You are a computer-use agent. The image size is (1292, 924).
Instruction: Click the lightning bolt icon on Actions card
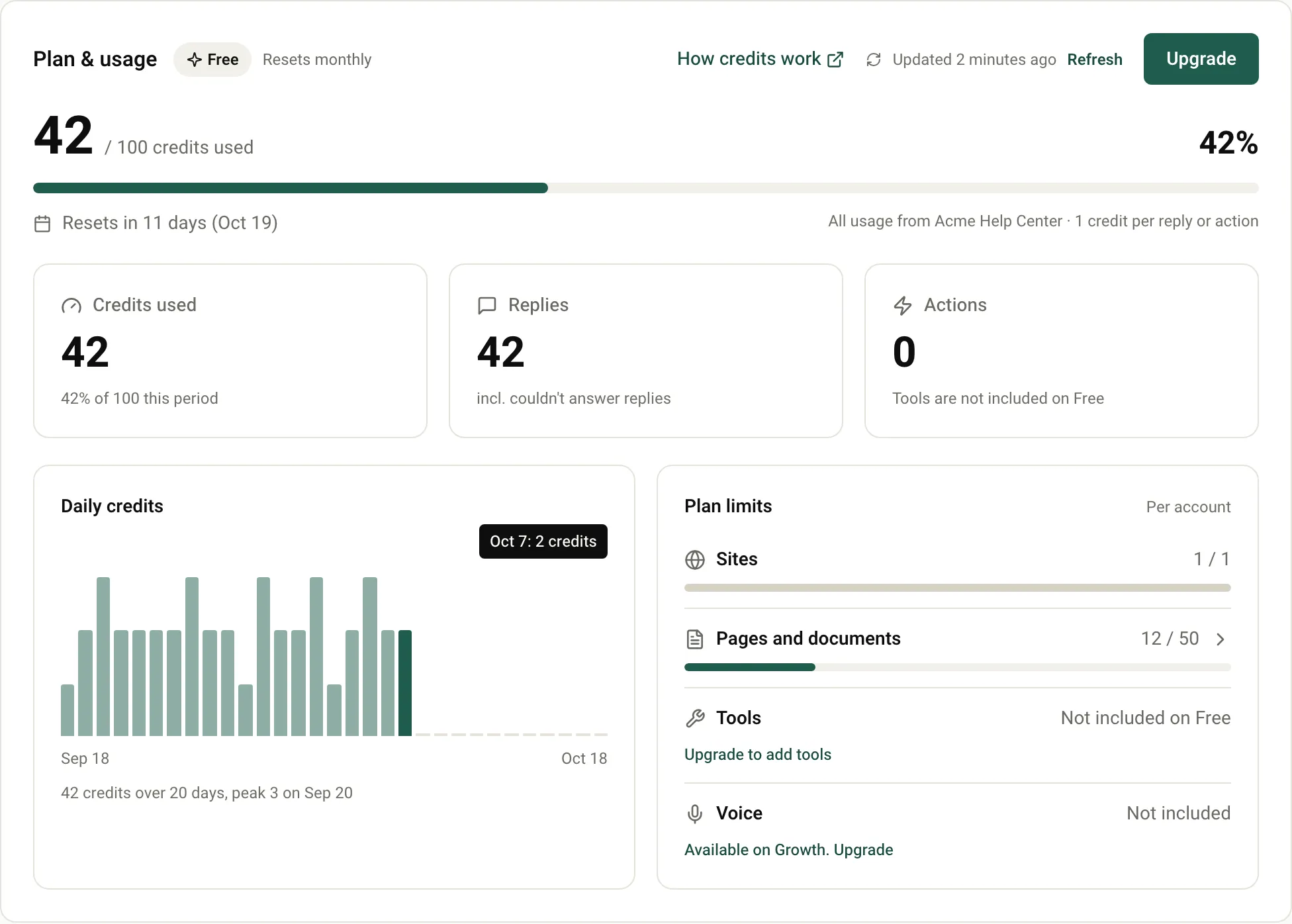click(x=903, y=305)
